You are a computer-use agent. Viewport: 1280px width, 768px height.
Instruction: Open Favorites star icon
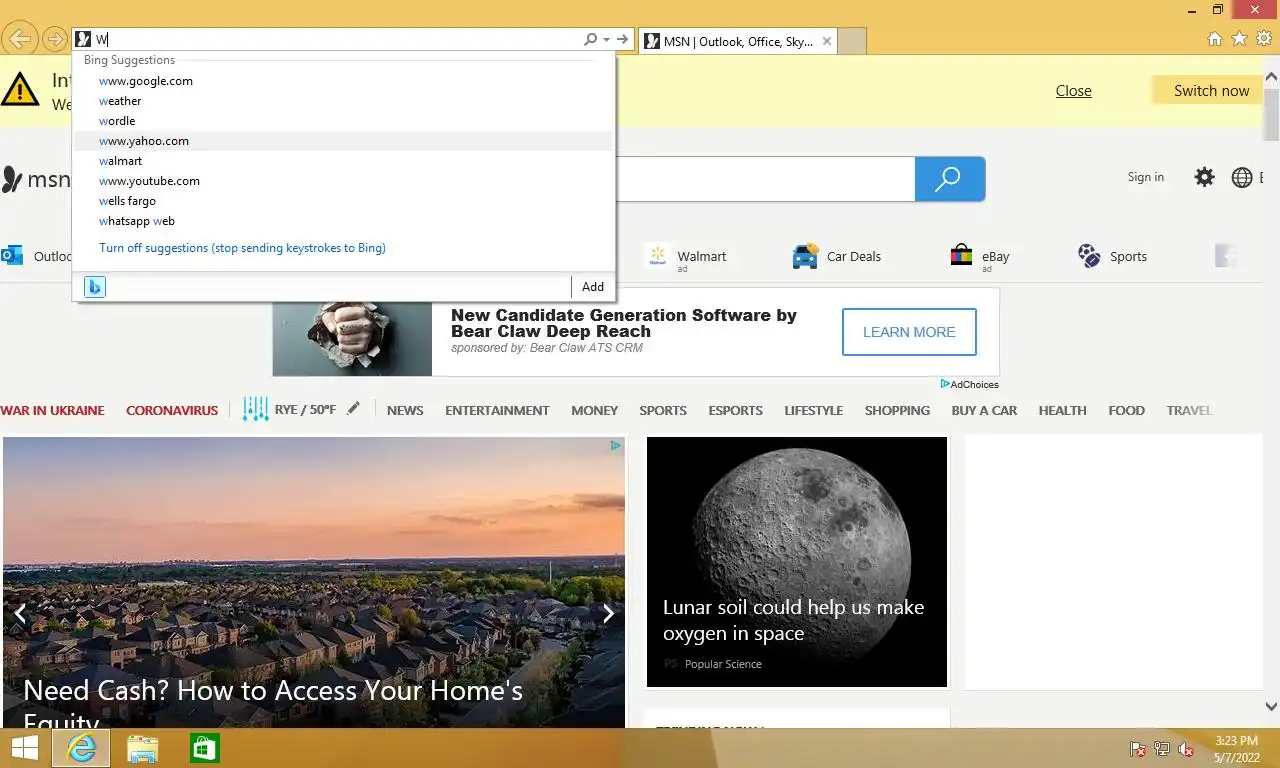1239,39
